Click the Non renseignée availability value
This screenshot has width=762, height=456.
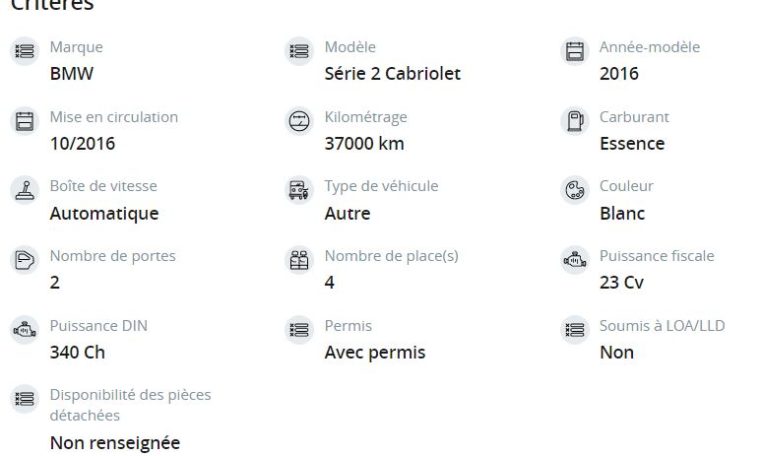[115, 443]
